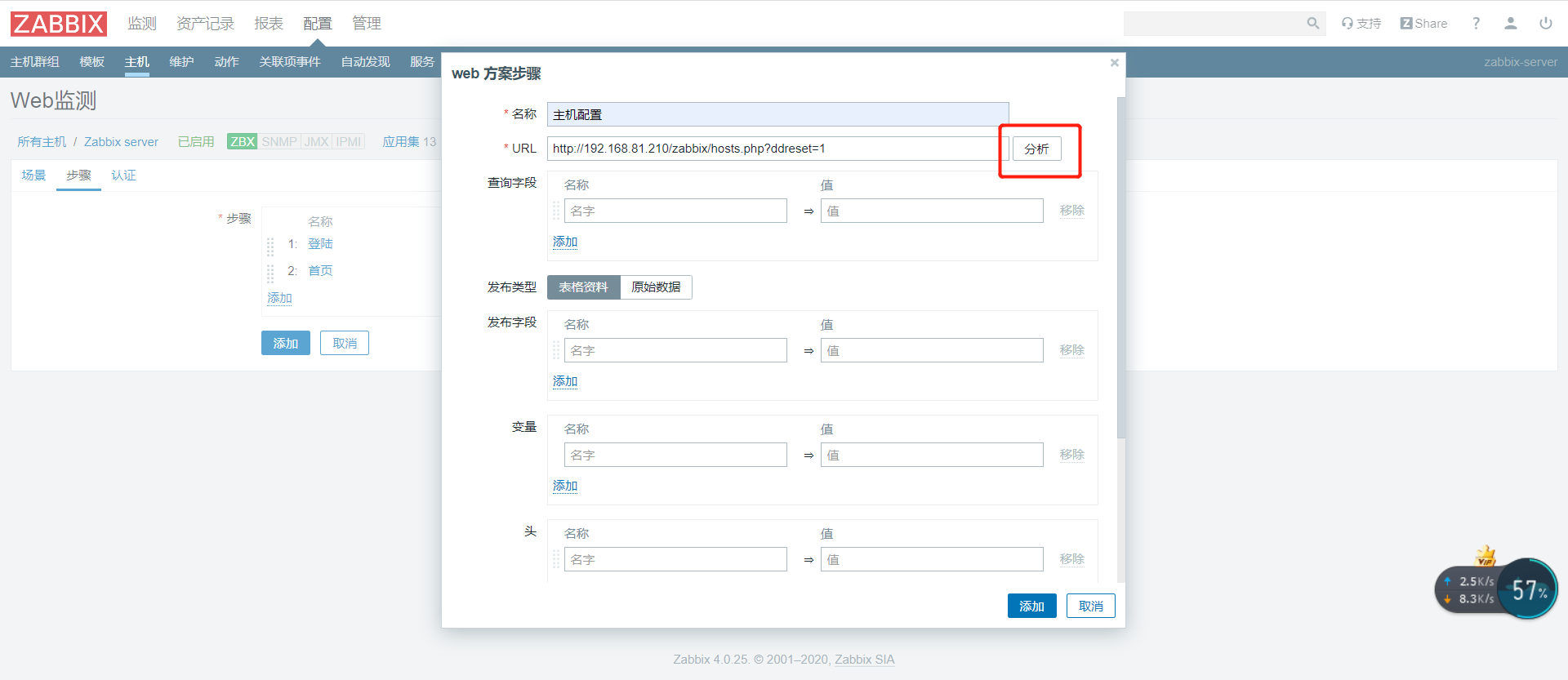The image size is (1568, 680).
Task: Open the 登陆 step link
Action: (320, 244)
